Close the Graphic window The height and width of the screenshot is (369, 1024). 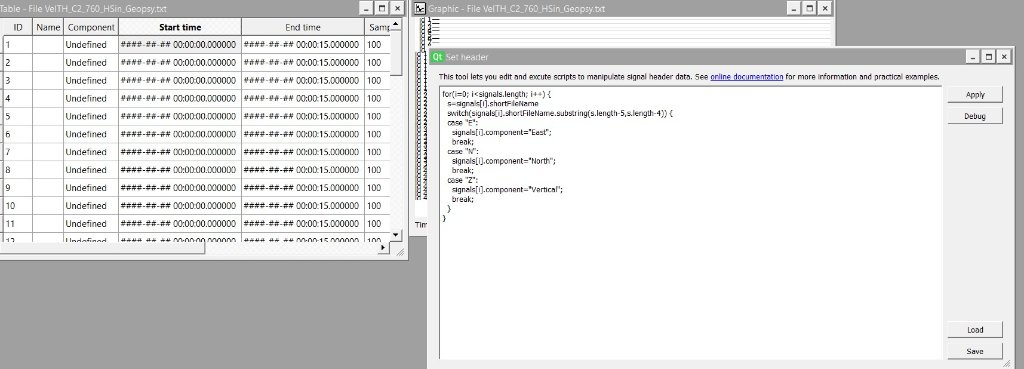click(x=825, y=8)
